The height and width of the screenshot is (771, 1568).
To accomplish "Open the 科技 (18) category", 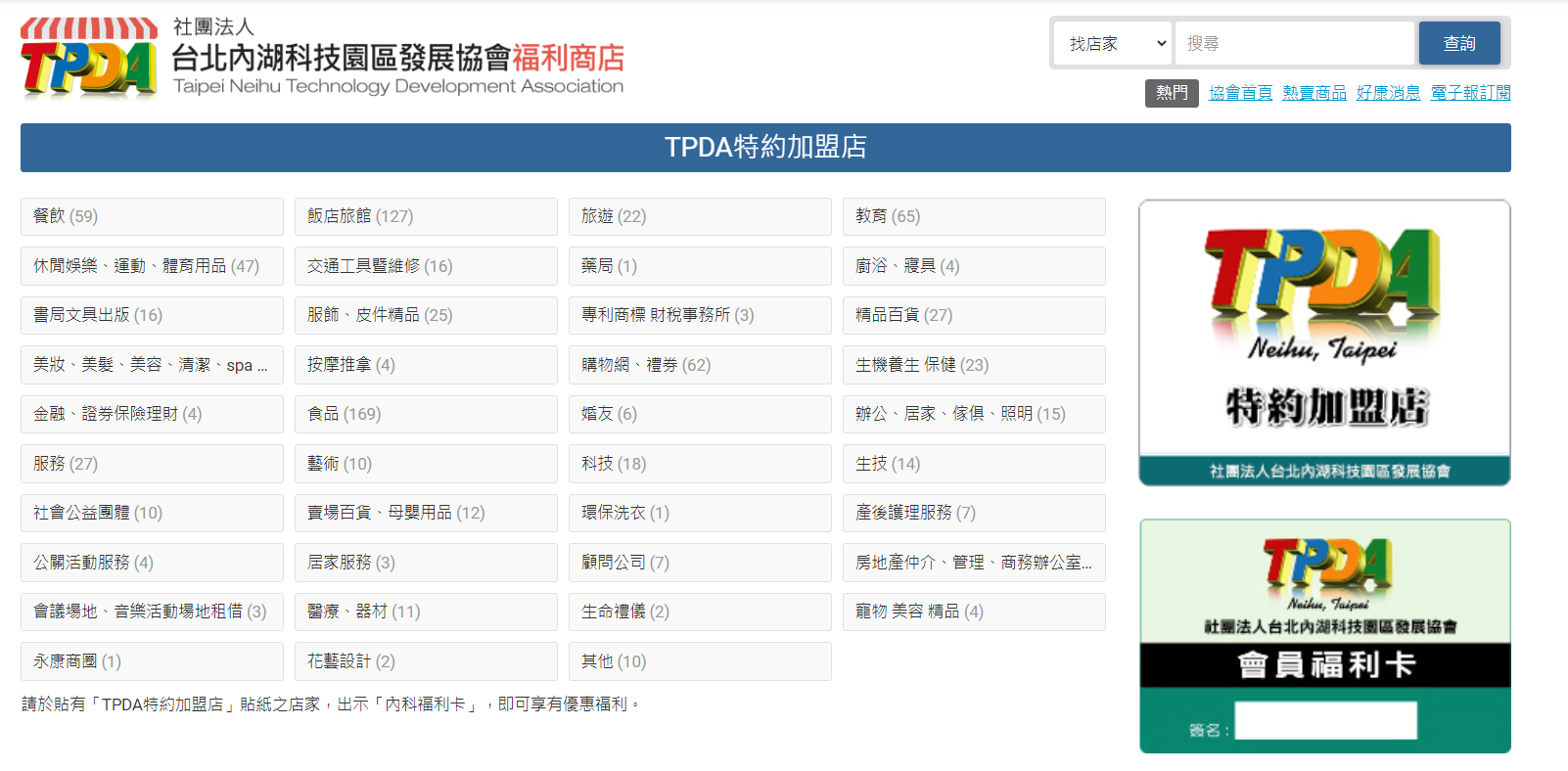I will pyautogui.click(x=700, y=464).
